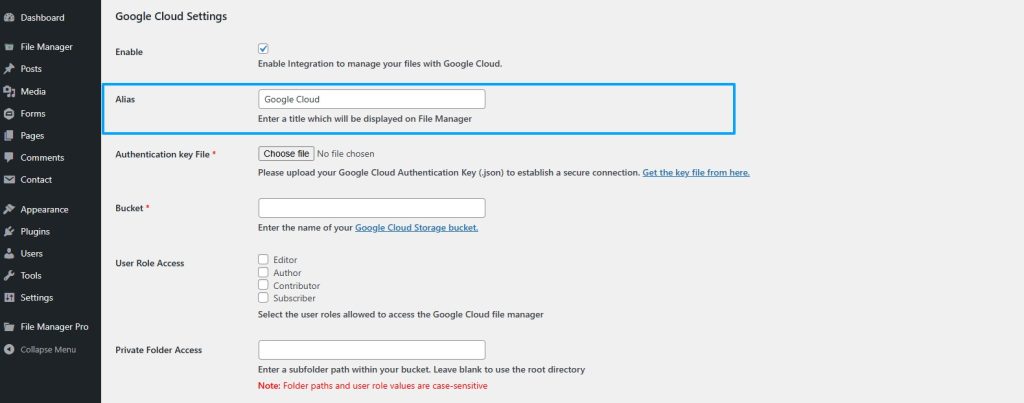Focus the Alias text field
This screenshot has height=403, width=1024.
coord(372,99)
